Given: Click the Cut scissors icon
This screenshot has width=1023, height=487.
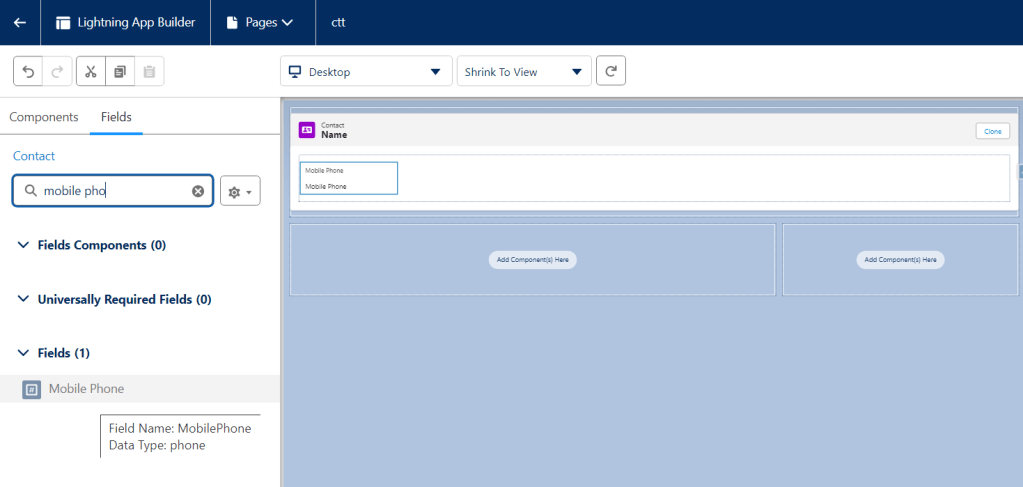Looking at the screenshot, I should [90, 72].
